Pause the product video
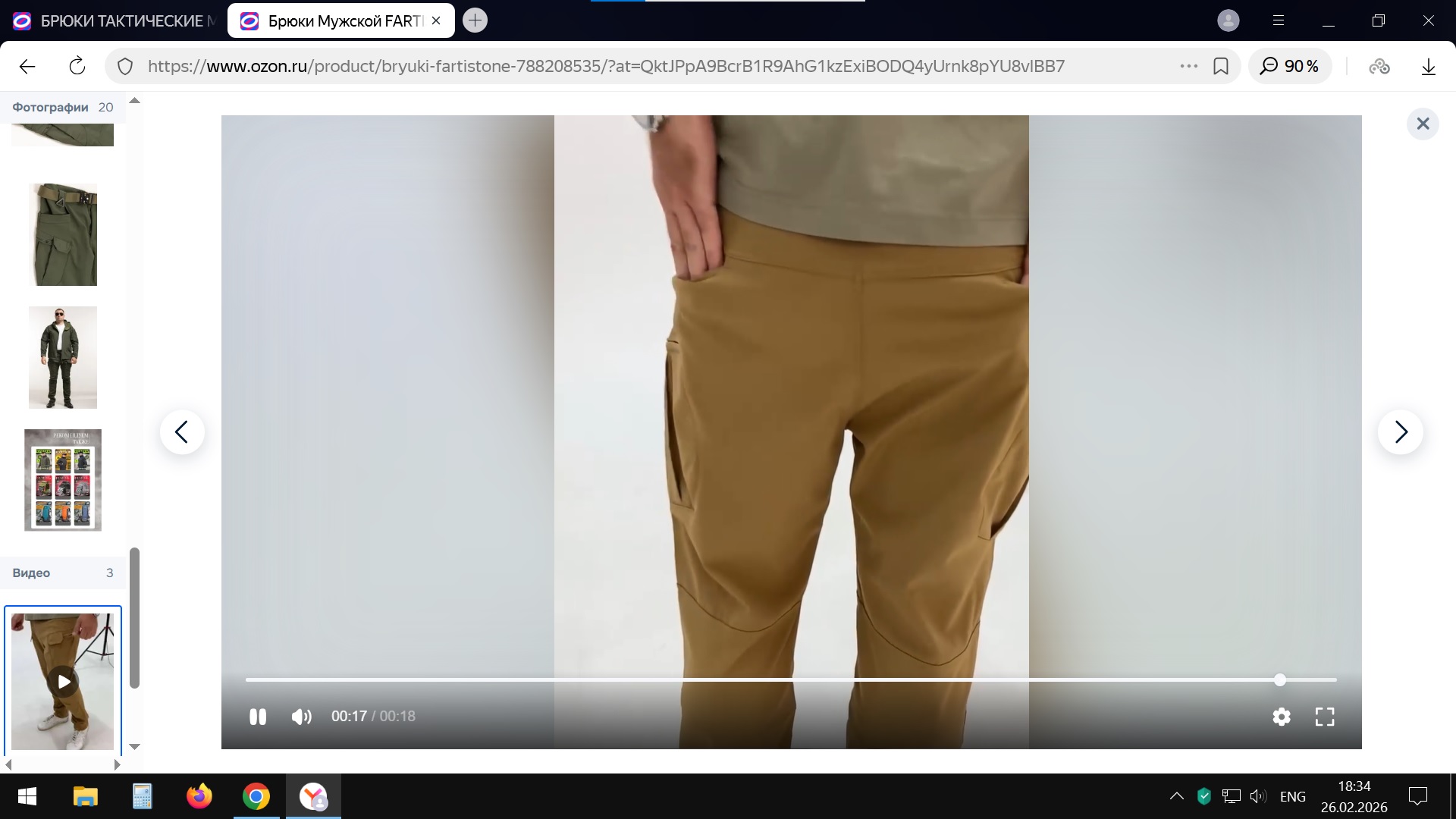This screenshot has height=819, width=1456. tap(258, 717)
